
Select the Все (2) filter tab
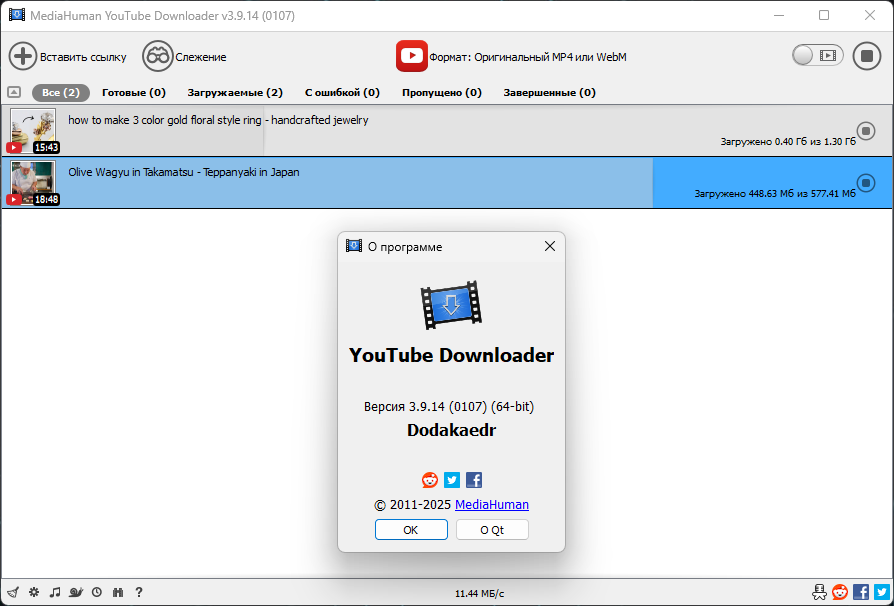point(60,92)
